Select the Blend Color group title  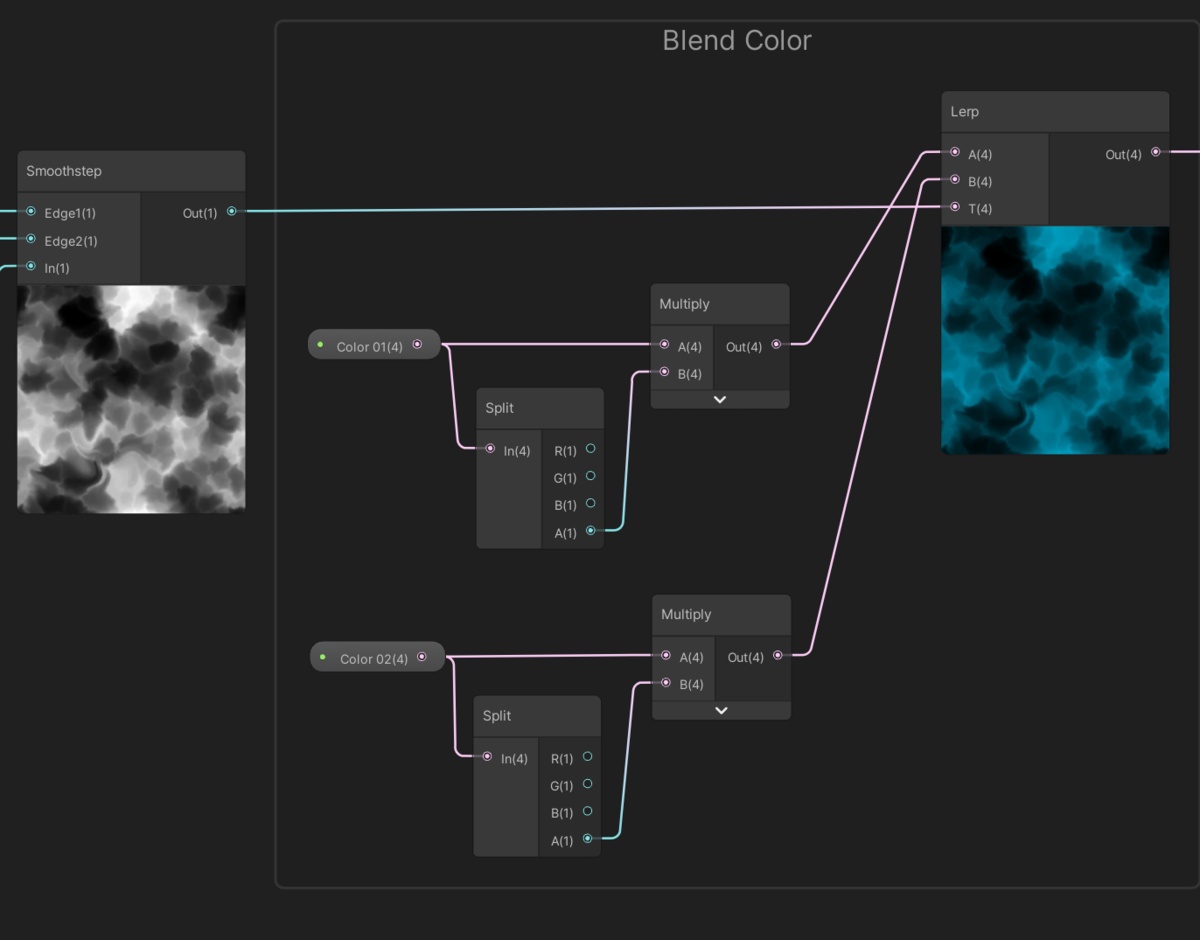tap(737, 41)
